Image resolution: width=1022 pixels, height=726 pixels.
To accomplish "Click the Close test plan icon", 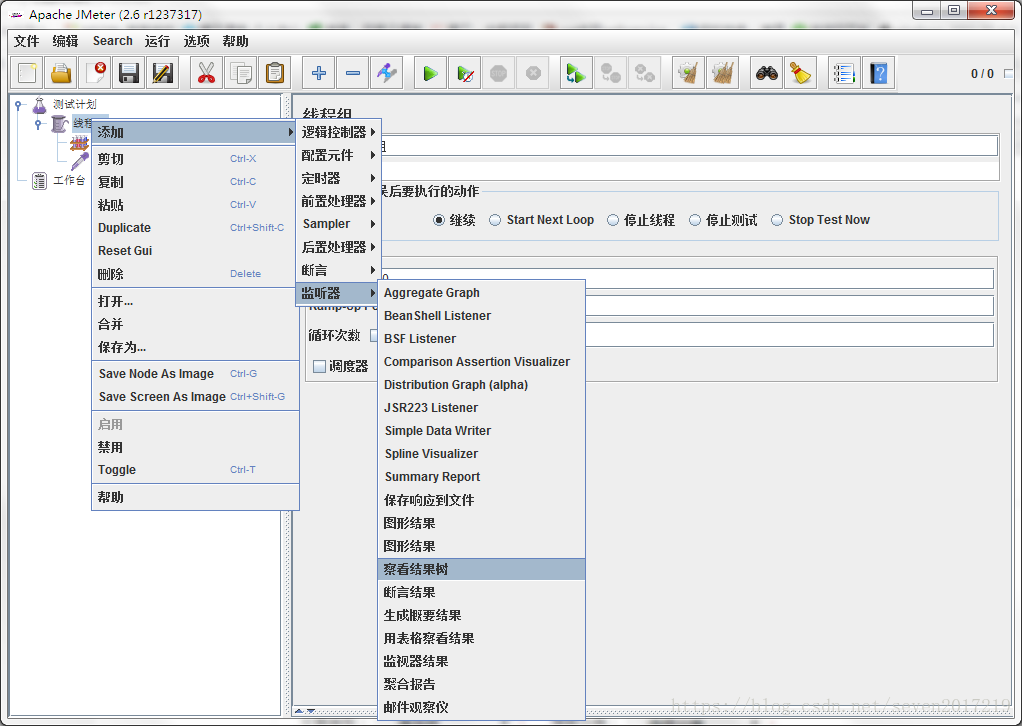I will (x=95, y=73).
